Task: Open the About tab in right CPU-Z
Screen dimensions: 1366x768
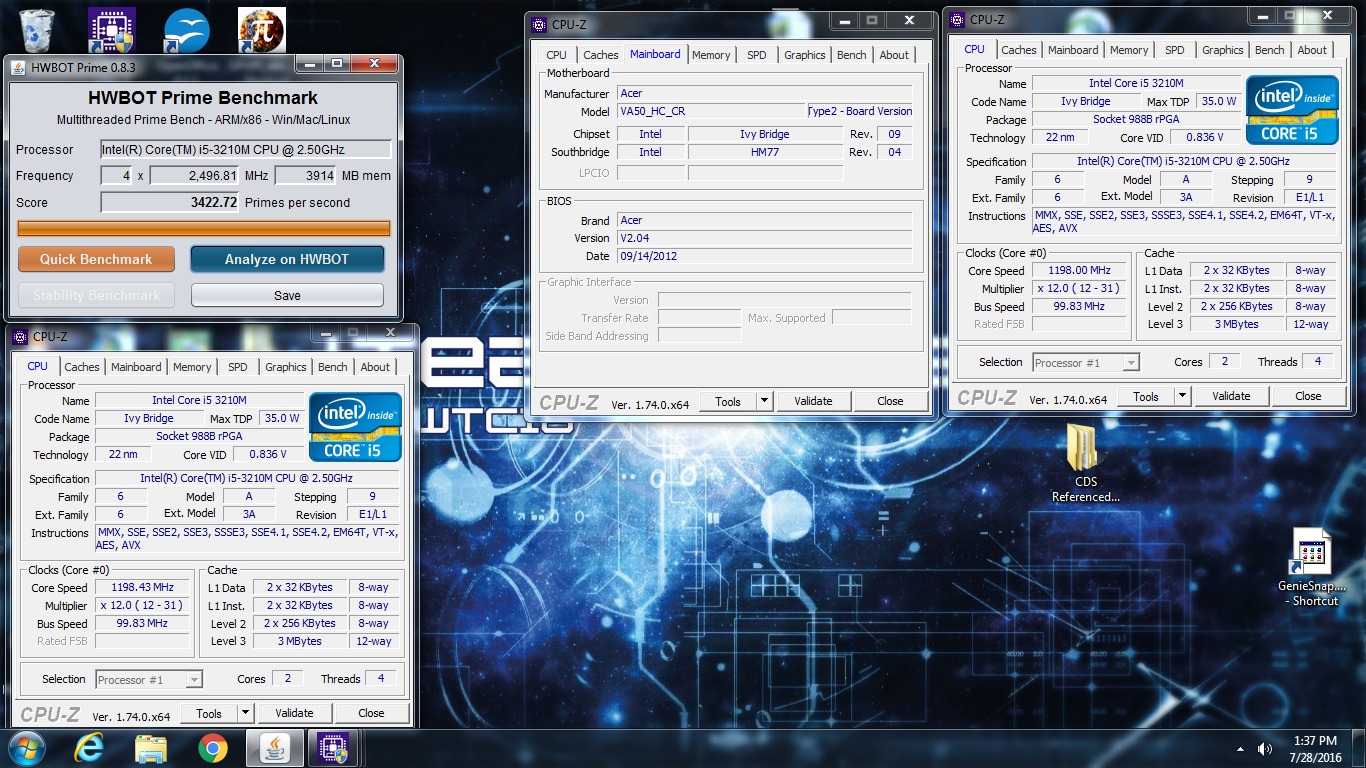Action: coord(1312,50)
